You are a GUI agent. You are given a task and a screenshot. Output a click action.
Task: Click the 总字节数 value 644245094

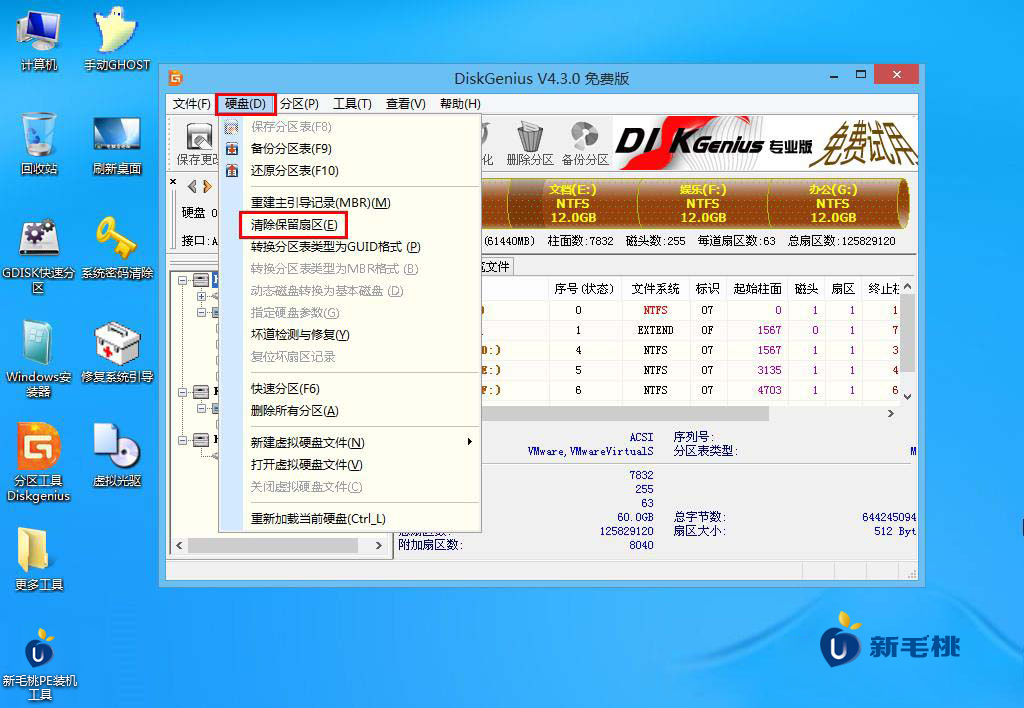(x=889, y=517)
